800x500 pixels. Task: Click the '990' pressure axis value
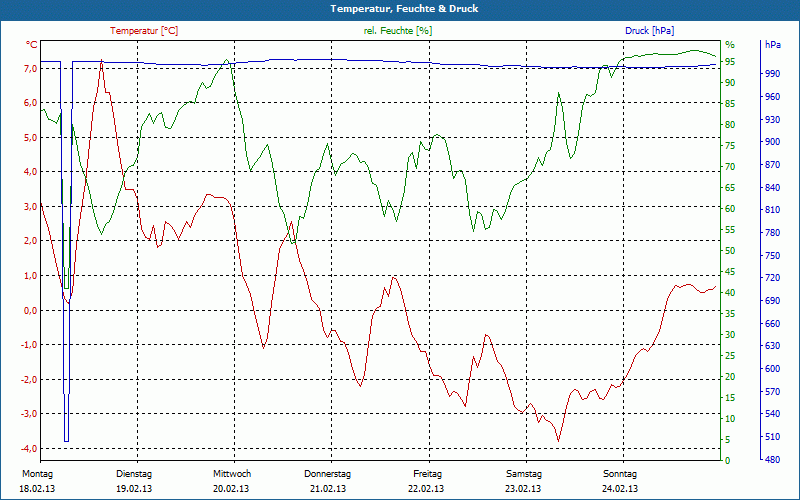pyautogui.click(x=772, y=73)
